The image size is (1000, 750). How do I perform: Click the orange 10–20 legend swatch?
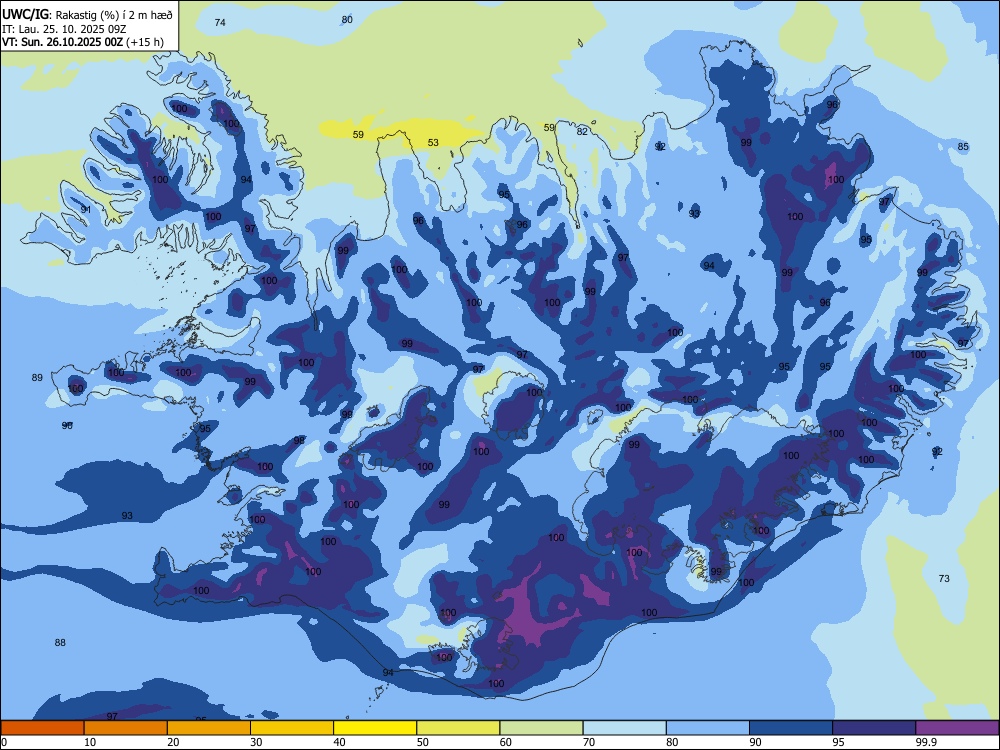126,728
